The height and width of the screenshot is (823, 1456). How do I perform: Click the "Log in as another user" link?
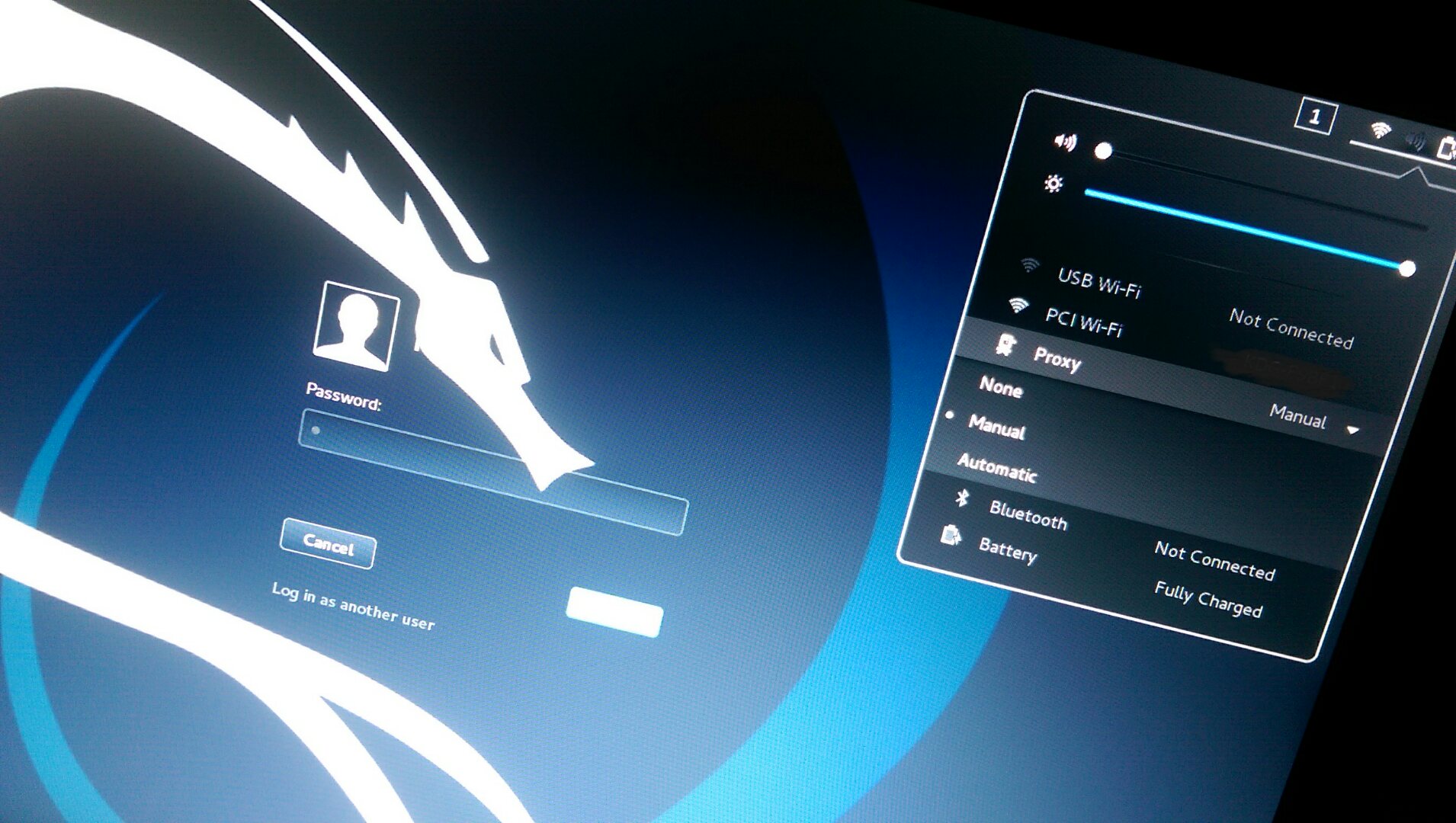(353, 607)
